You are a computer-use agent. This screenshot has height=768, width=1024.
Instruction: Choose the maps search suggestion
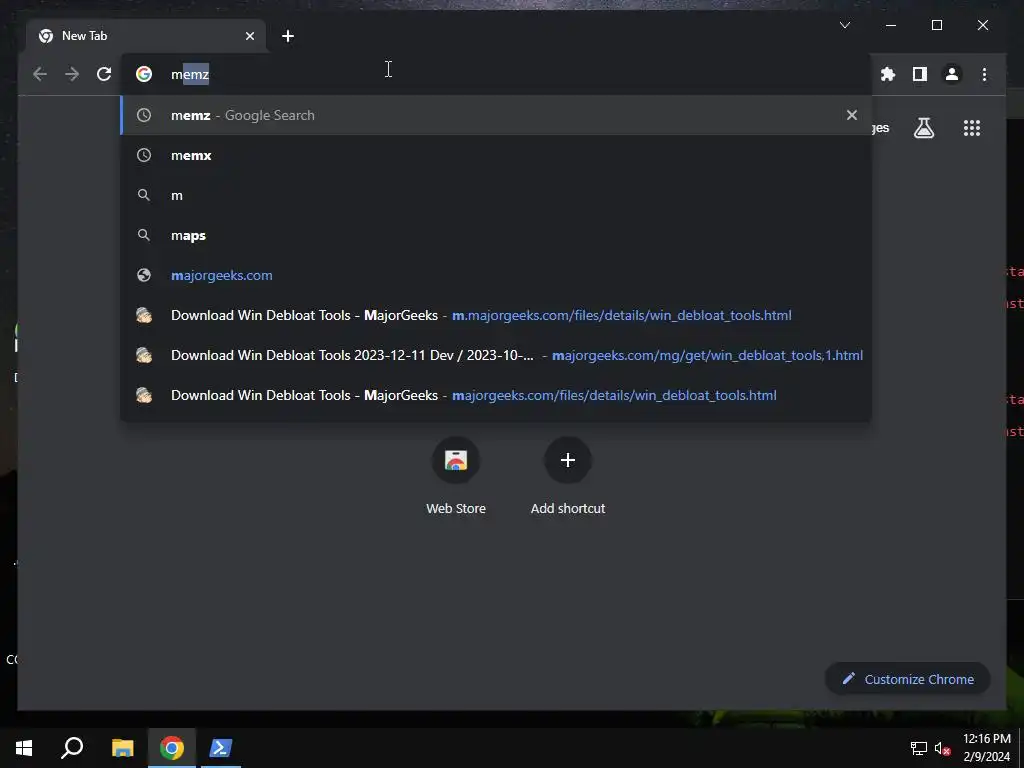tap(496, 235)
